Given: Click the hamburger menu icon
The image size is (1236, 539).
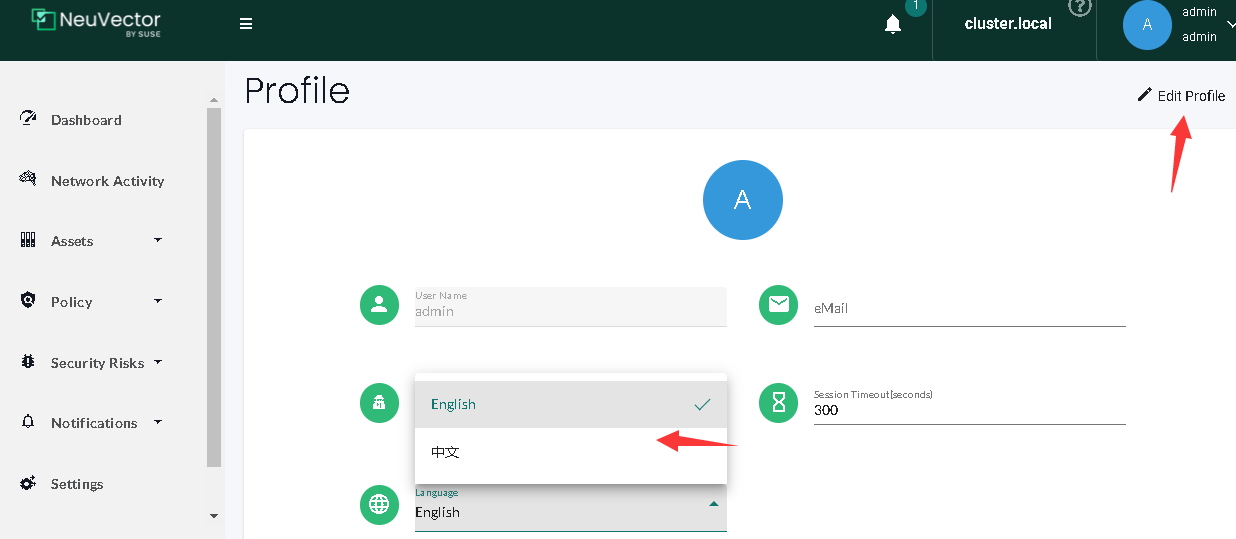Looking at the screenshot, I should [x=246, y=24].
